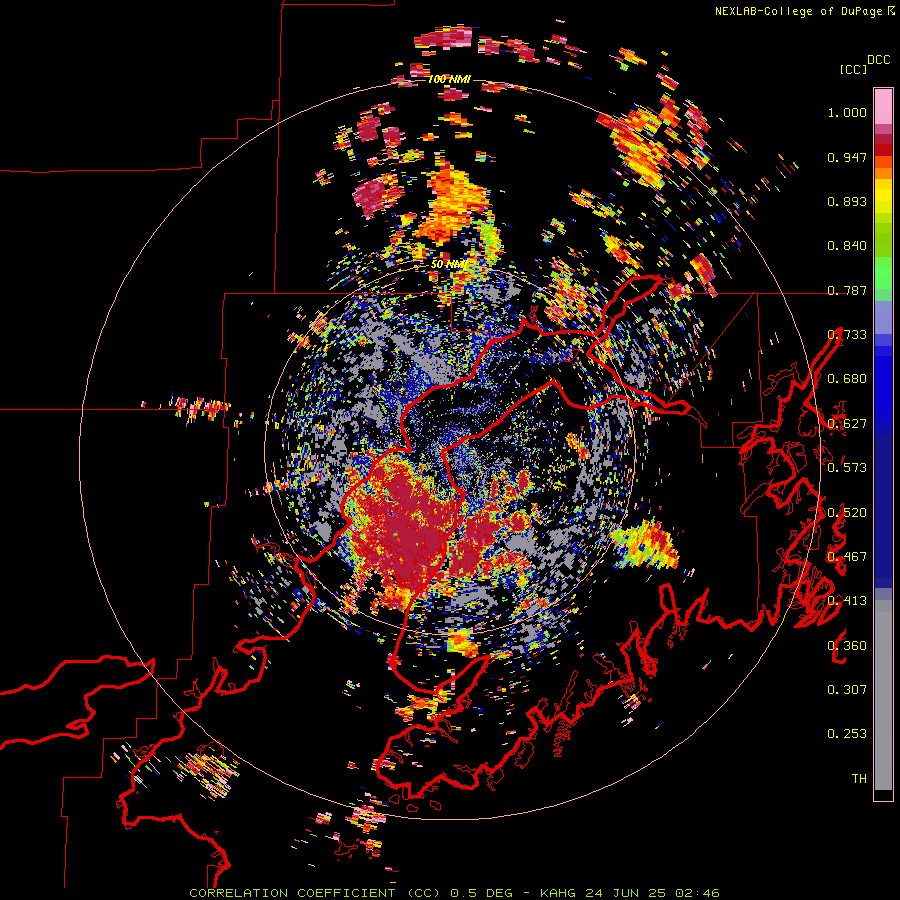Screen dimensions: 900x900
Task: Click the 0.840 scale value
Action: (847, 246)
